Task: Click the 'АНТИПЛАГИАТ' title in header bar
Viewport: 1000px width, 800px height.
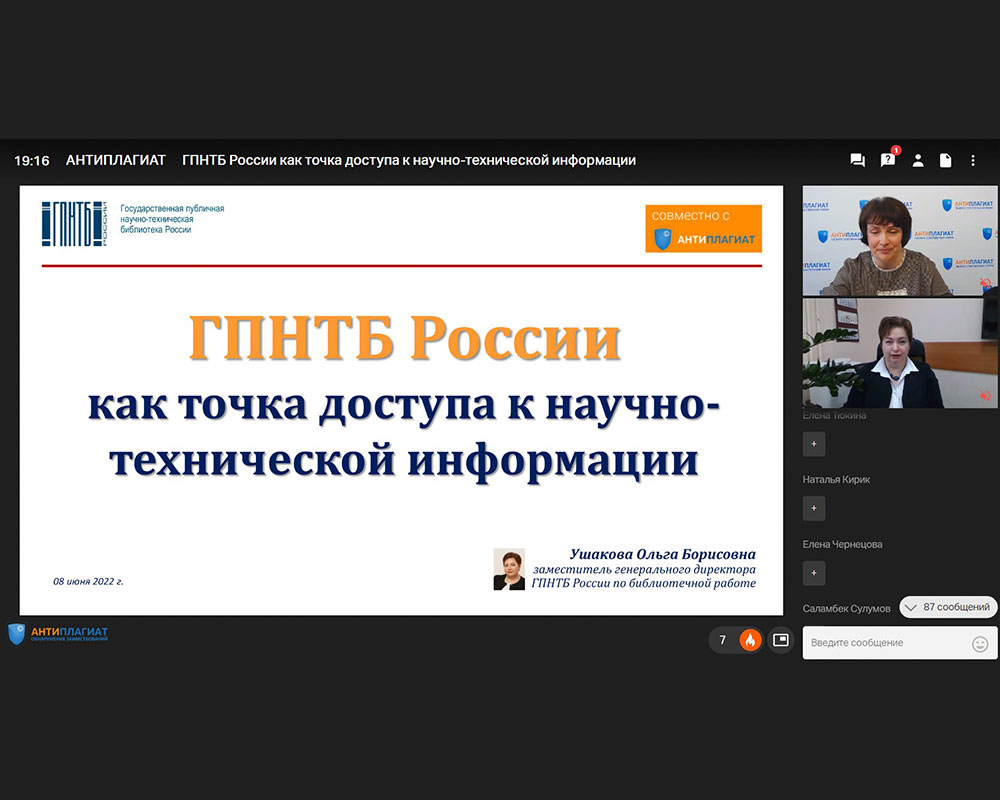Action: [115, 160]
